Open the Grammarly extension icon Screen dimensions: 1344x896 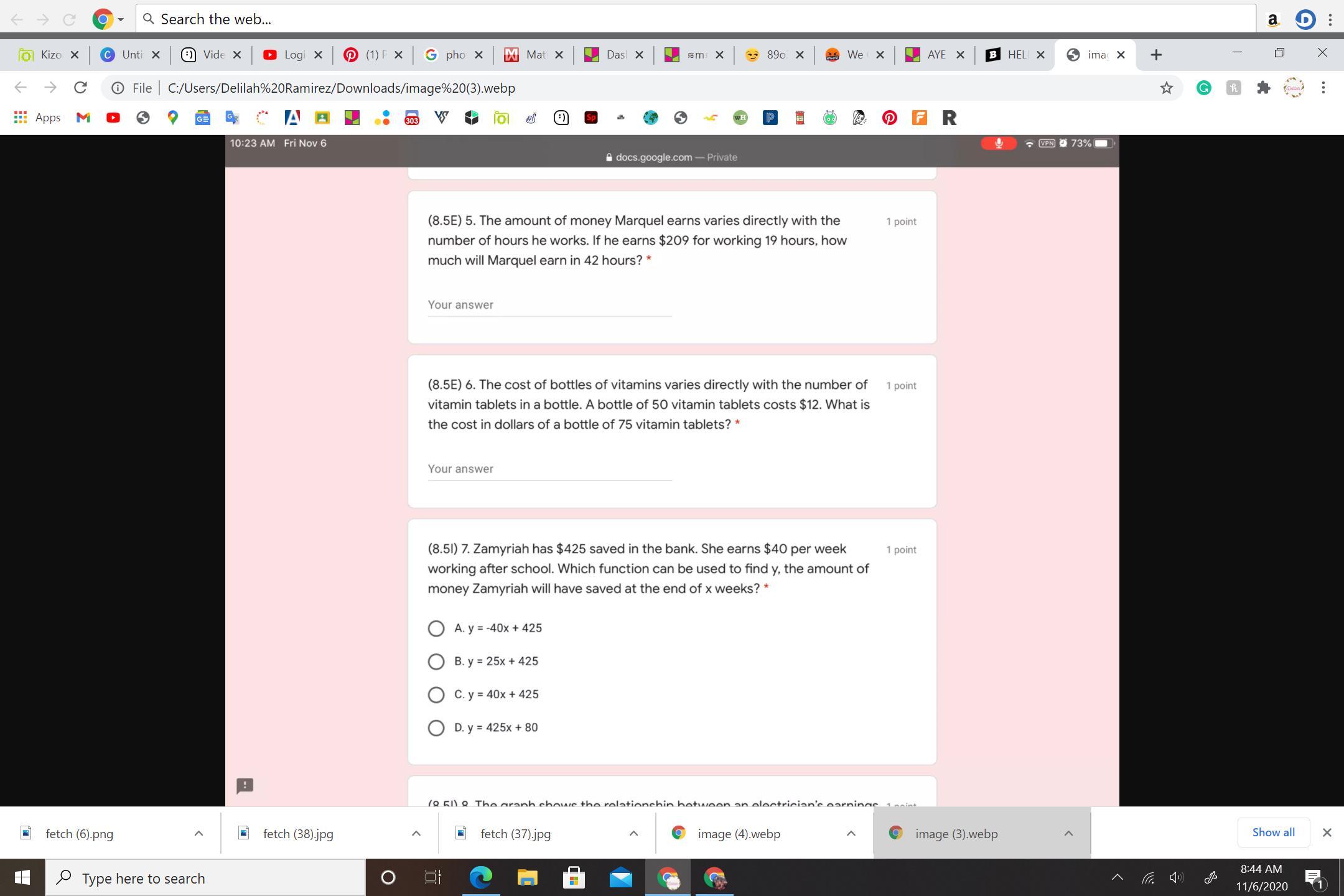click(x=1203, y=88)
